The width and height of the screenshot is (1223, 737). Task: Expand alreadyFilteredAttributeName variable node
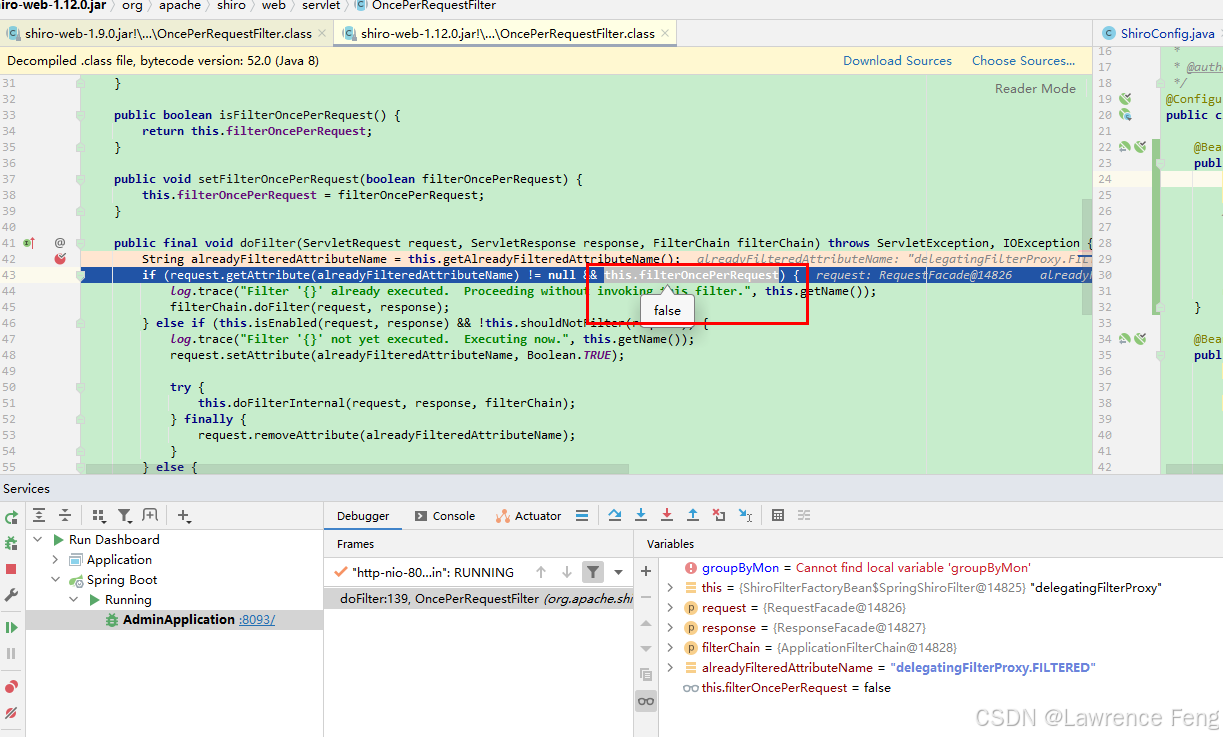pyautogui.click(x=670, y=667)
